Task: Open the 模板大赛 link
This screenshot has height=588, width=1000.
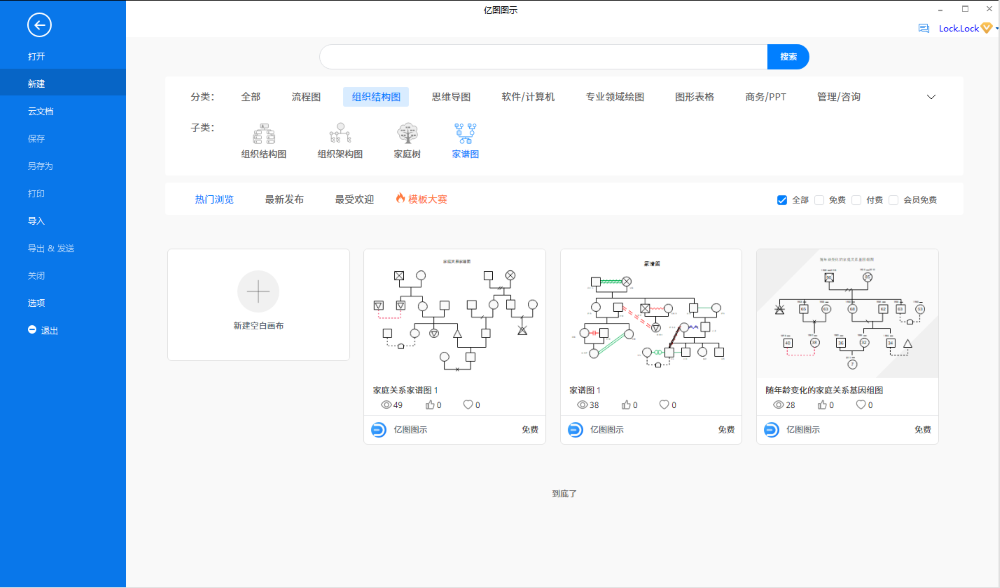Action: (421, 199)
